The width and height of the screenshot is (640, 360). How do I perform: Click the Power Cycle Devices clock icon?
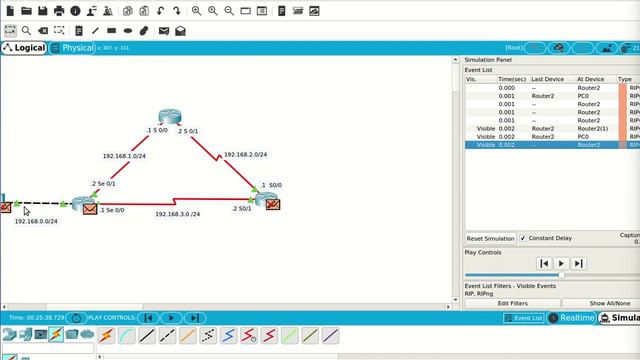point(76,318)
